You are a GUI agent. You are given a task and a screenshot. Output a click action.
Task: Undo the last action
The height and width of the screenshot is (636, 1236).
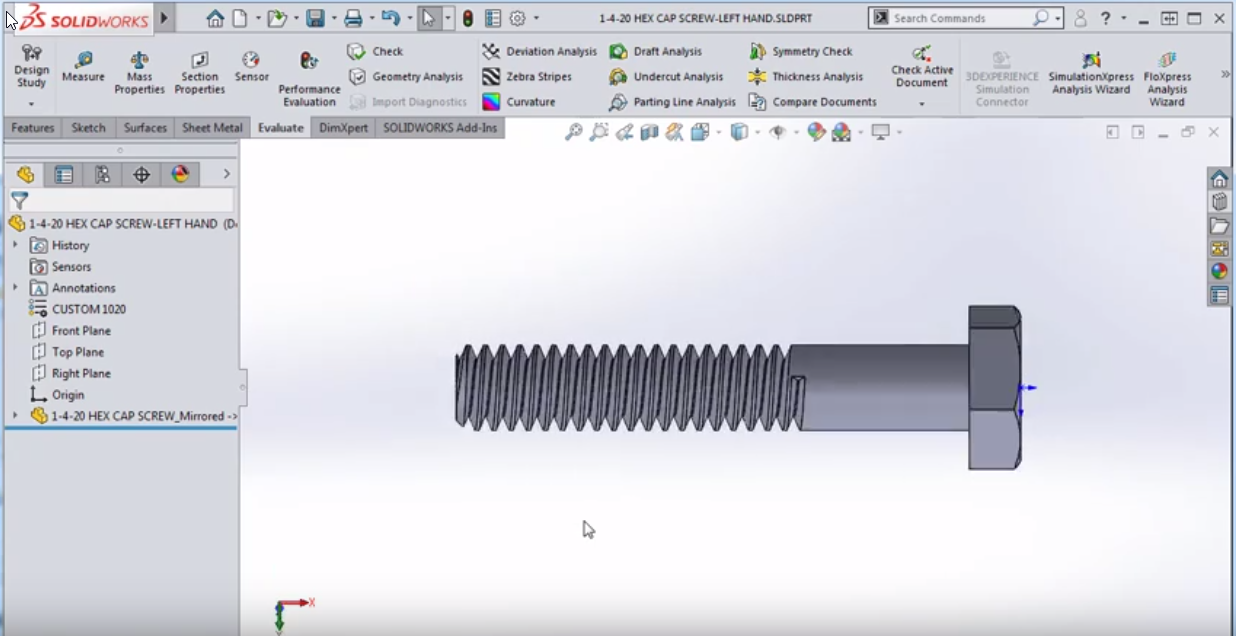click(391, 18)
